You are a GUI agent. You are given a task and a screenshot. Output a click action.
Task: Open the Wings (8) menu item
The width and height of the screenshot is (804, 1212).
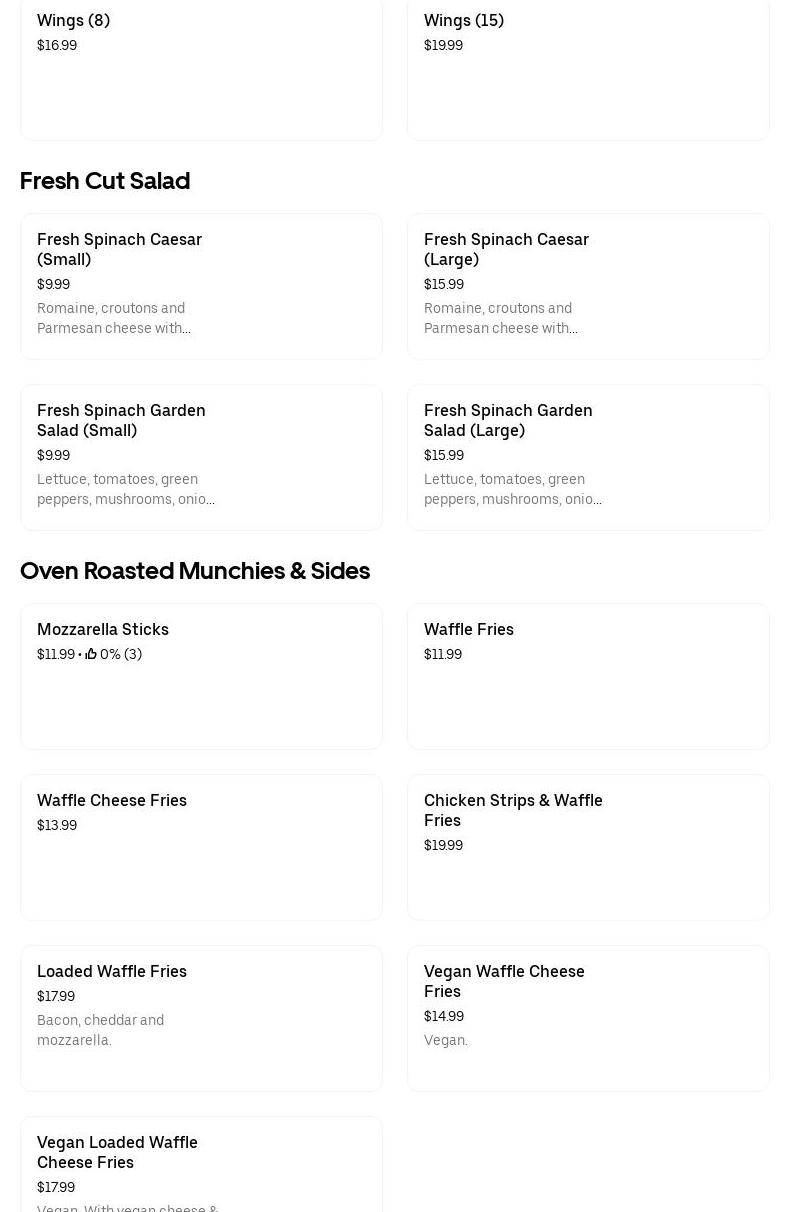[201, 69]
